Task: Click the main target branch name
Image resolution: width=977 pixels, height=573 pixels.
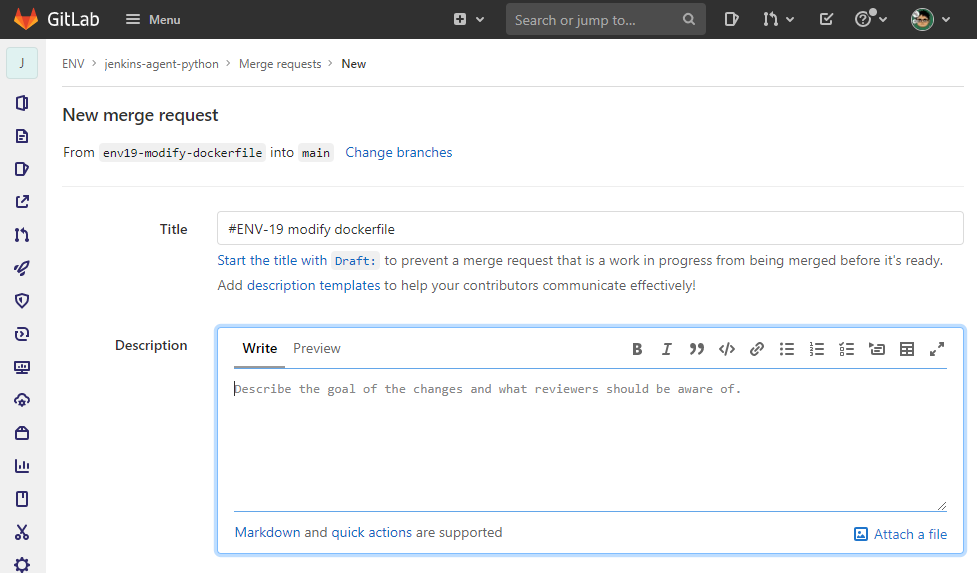Action: click(316, 153)
